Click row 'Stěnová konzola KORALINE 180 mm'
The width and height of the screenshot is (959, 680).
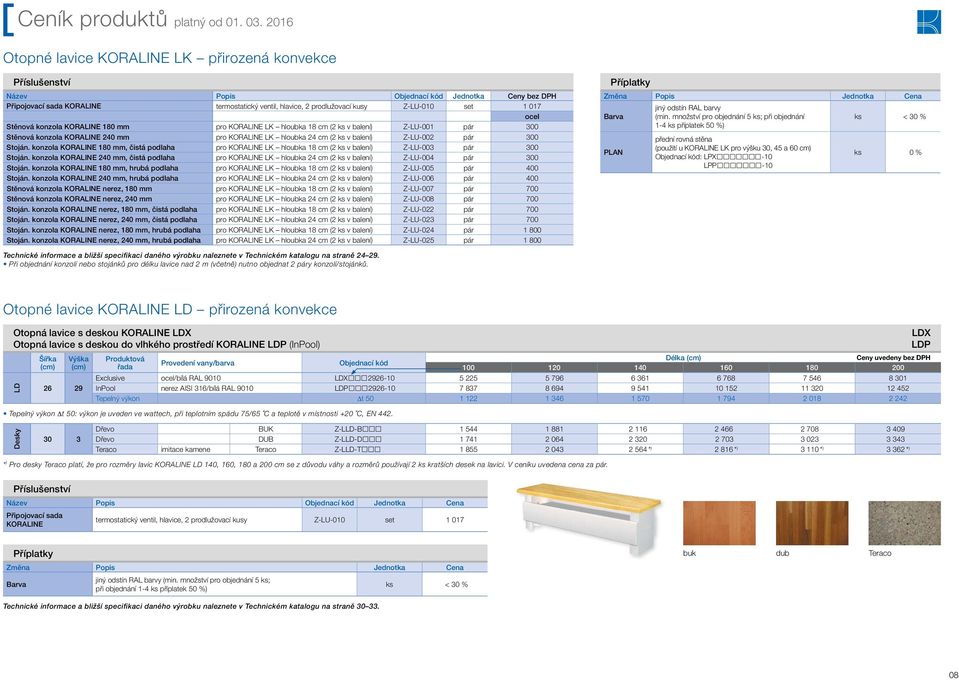288,127
